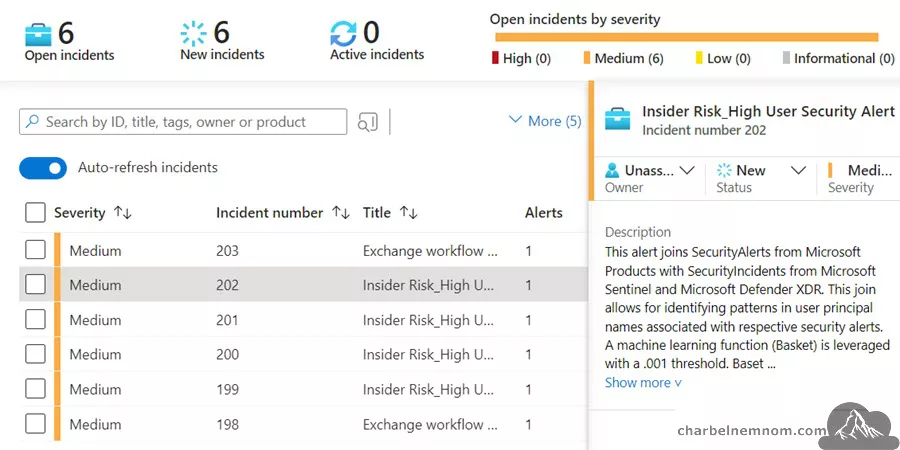Sort by Incident number column arrows
900x450 pixels.
point(341,213)
